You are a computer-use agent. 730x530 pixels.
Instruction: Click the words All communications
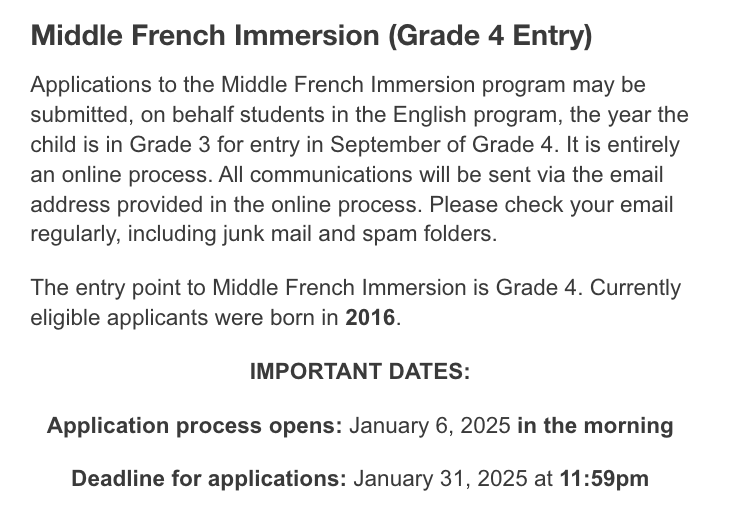click(315, 175)
